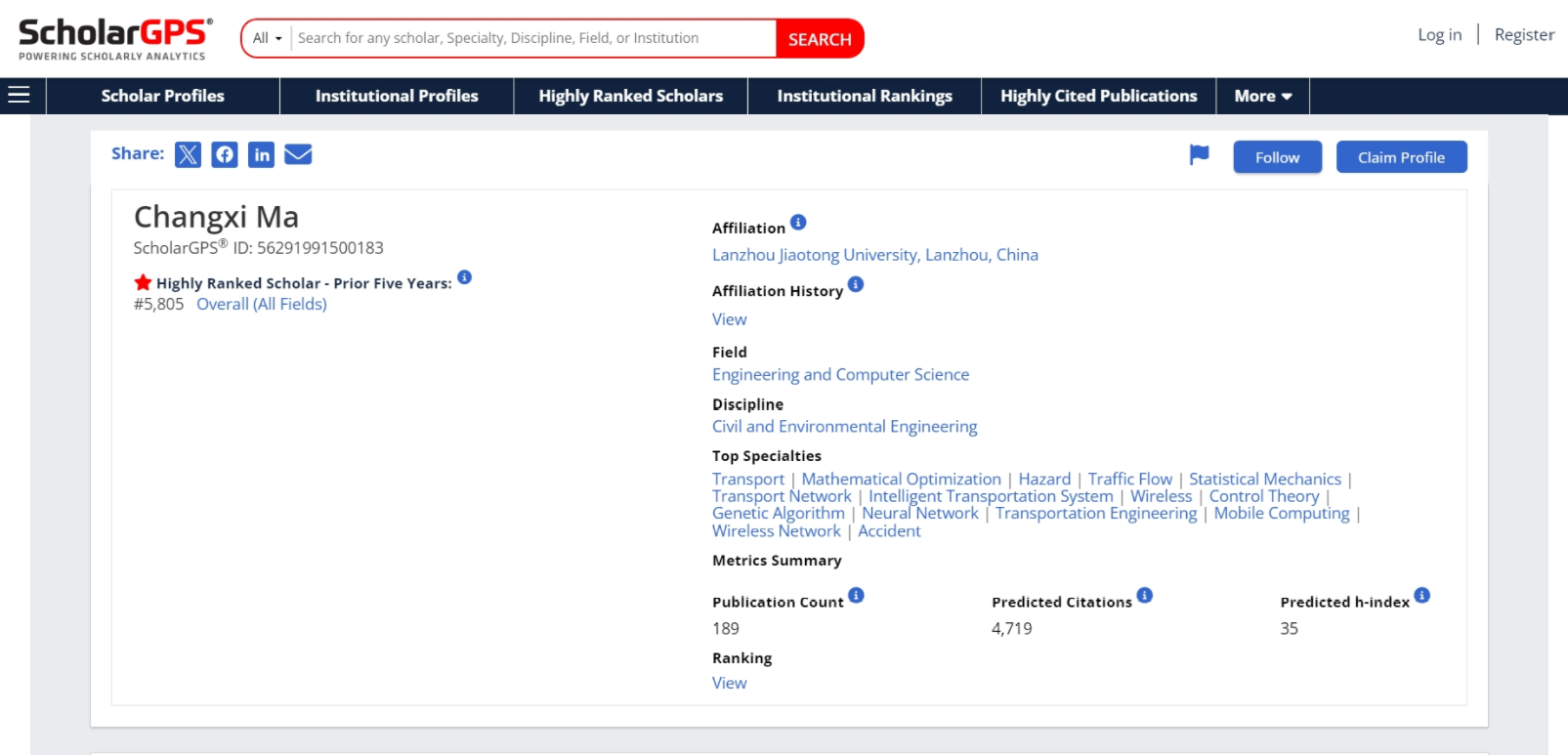1568x755 pixels.
Task: Open Highly Ranked Scholars tab
Action: click(630, 96)
